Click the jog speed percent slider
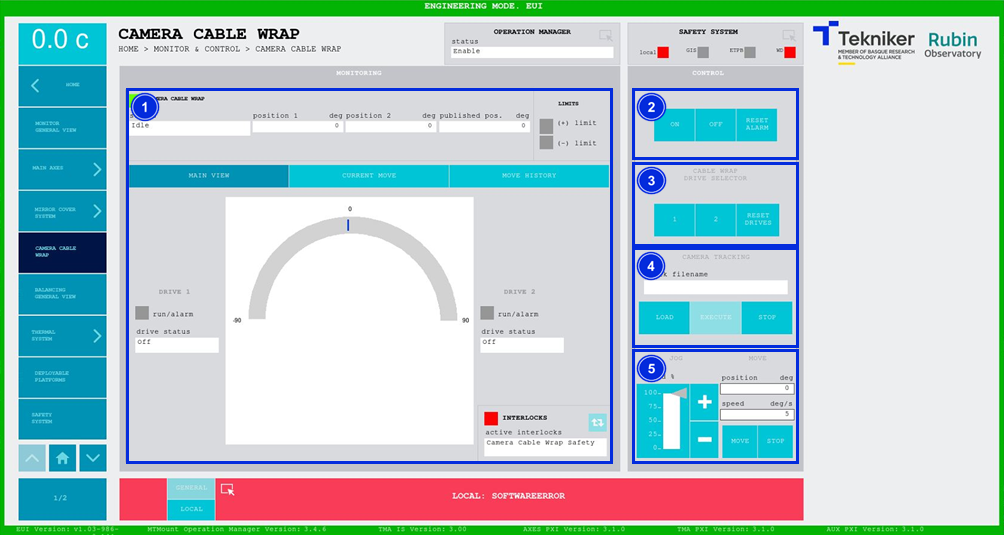Image resolution: width=1004 pixels, height=535 pixels. click(671, 420)
